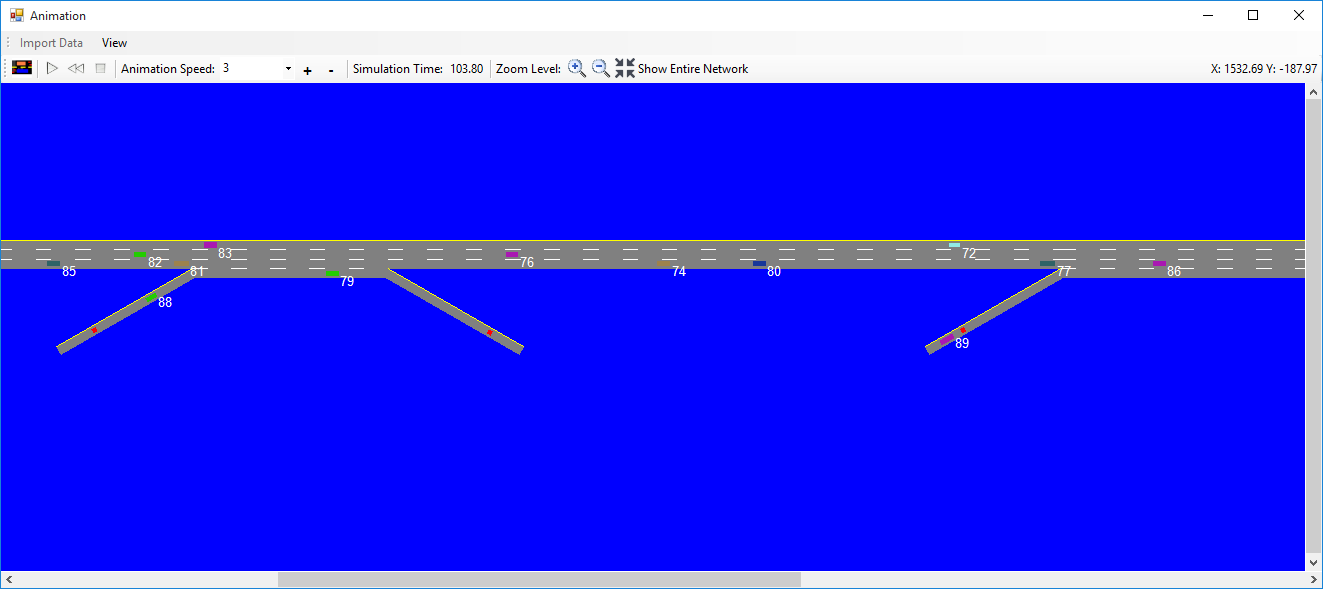This screenshot has height=589, width=1323.
Task: Increase animation speed with plus button
Action: (307, 70)
